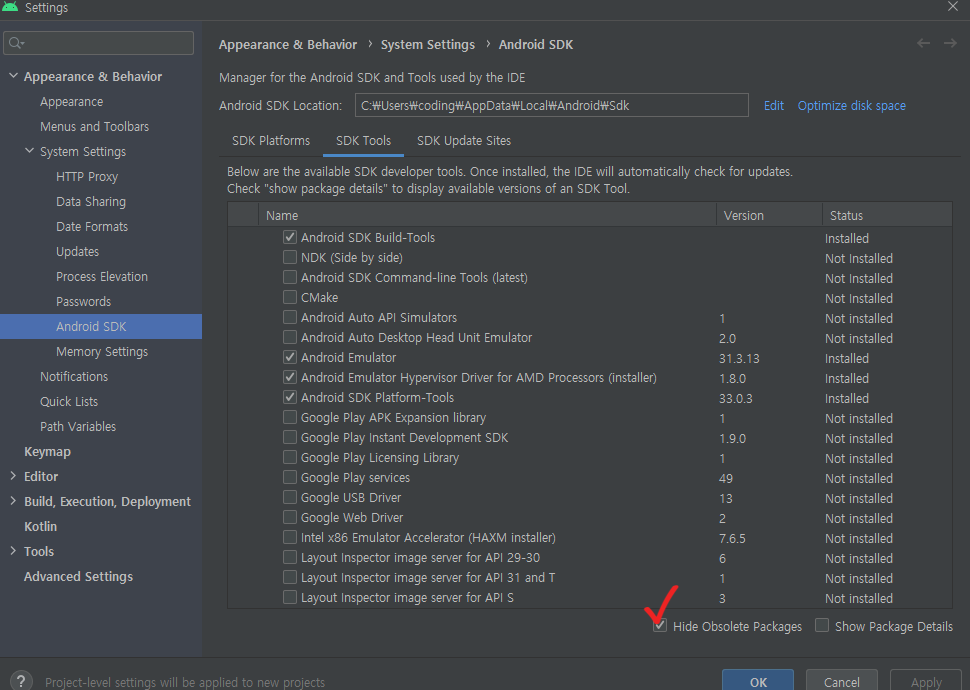Select Notifications in sidebar

tap(74, 376)
